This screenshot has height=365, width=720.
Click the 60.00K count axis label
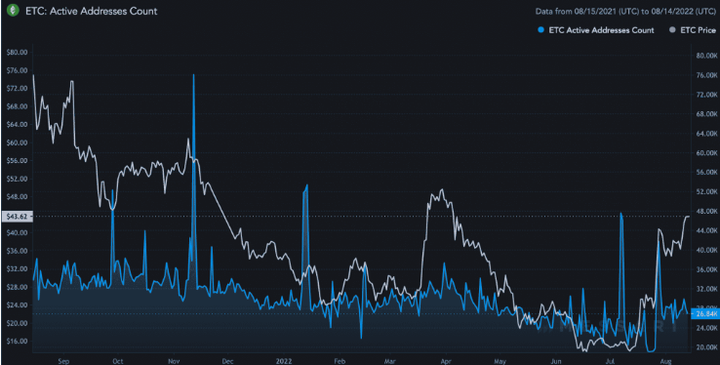(x=706, y=153)
